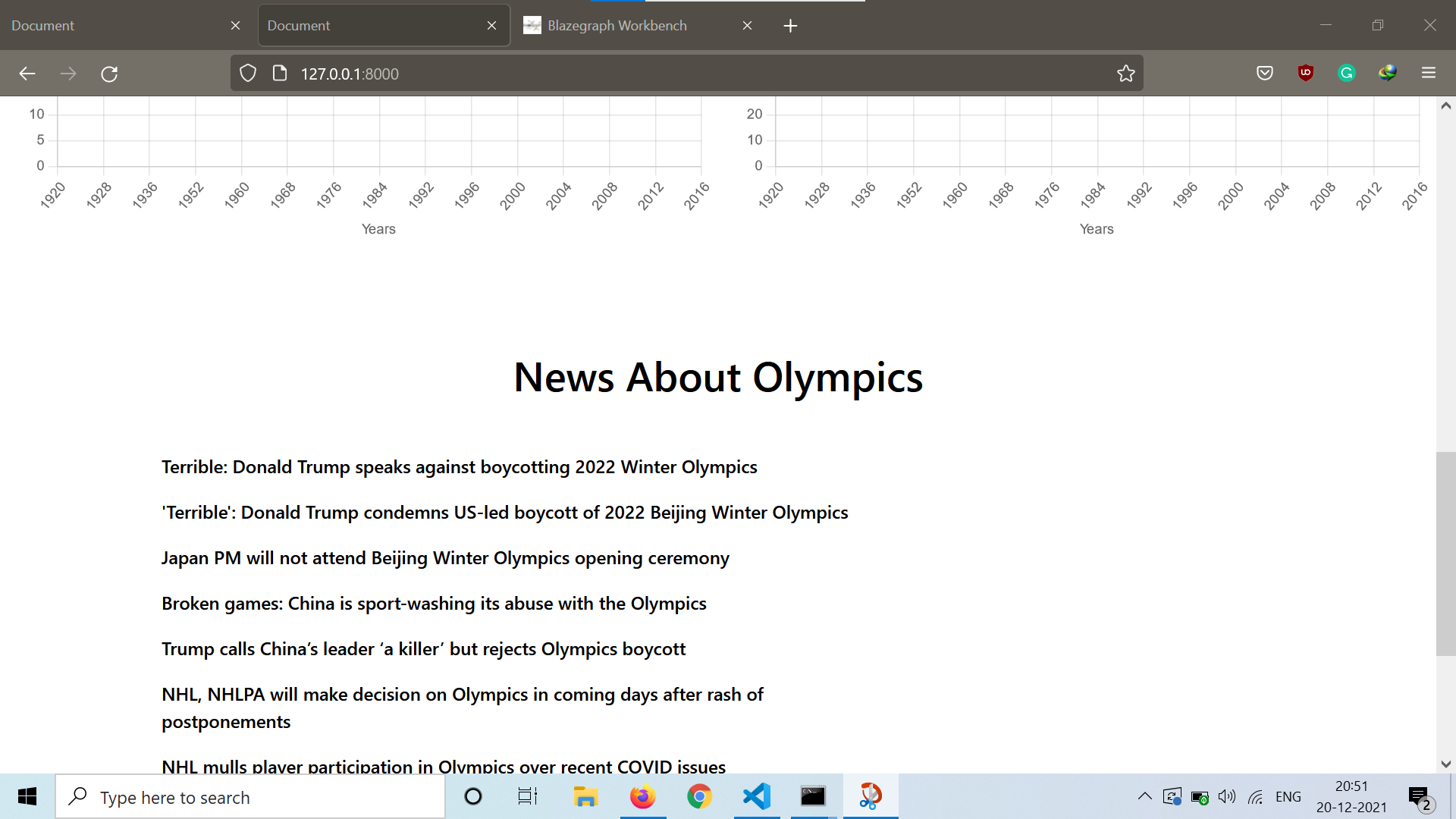
Task: Open the colorful globe extension icon
Action: pyautogui.click(x=1388, y=74)
